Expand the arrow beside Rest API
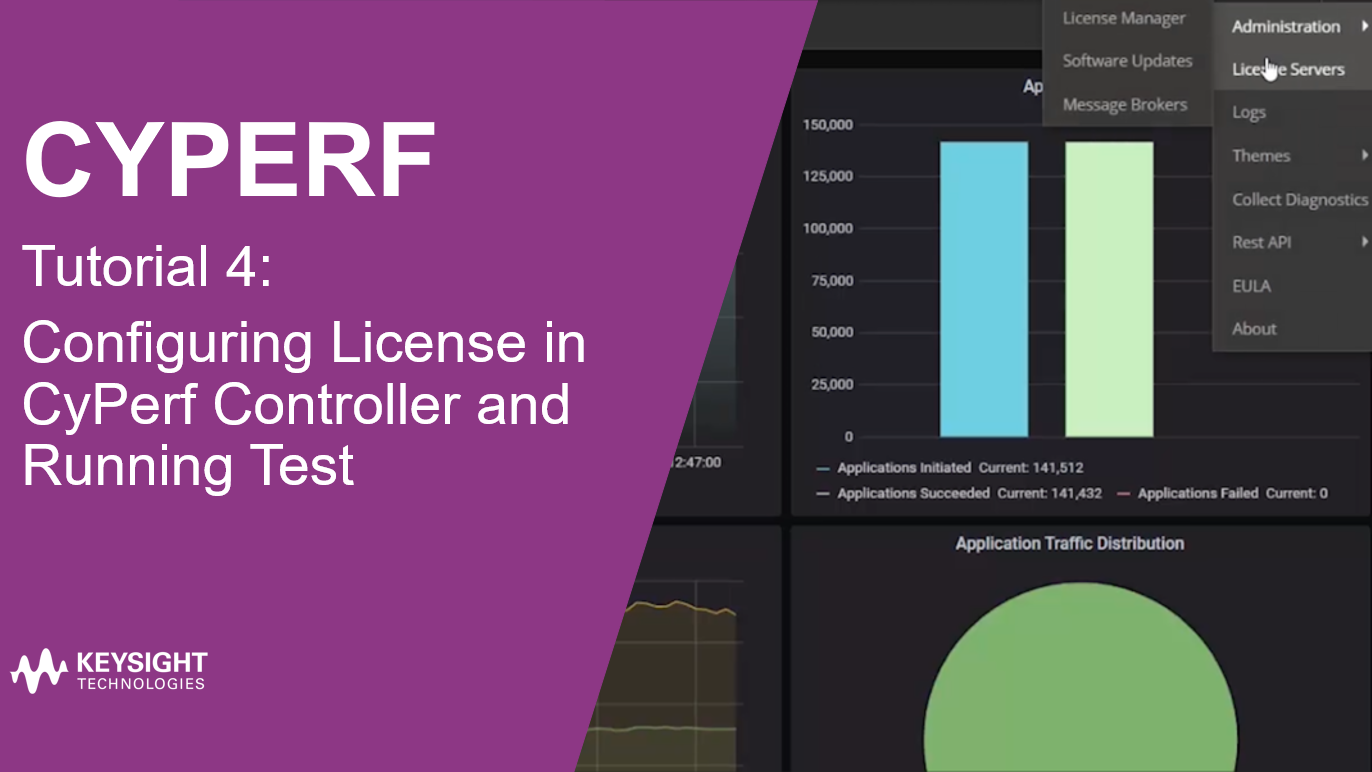 click(1365, 243)
